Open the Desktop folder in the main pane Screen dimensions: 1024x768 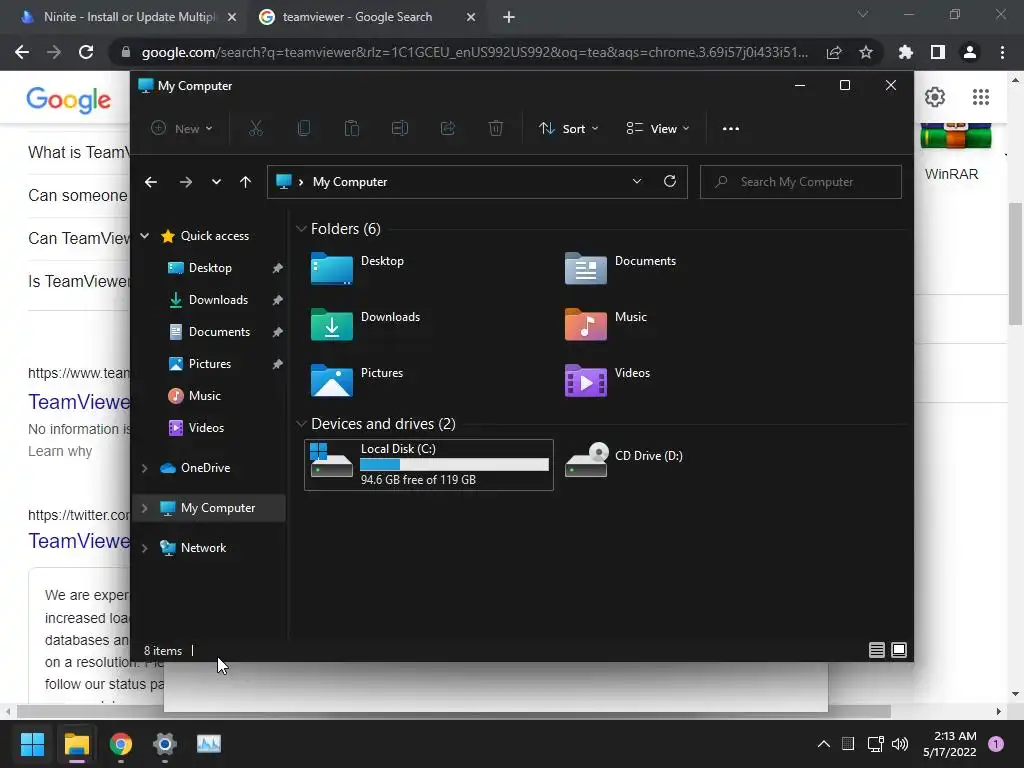point(357,268)
